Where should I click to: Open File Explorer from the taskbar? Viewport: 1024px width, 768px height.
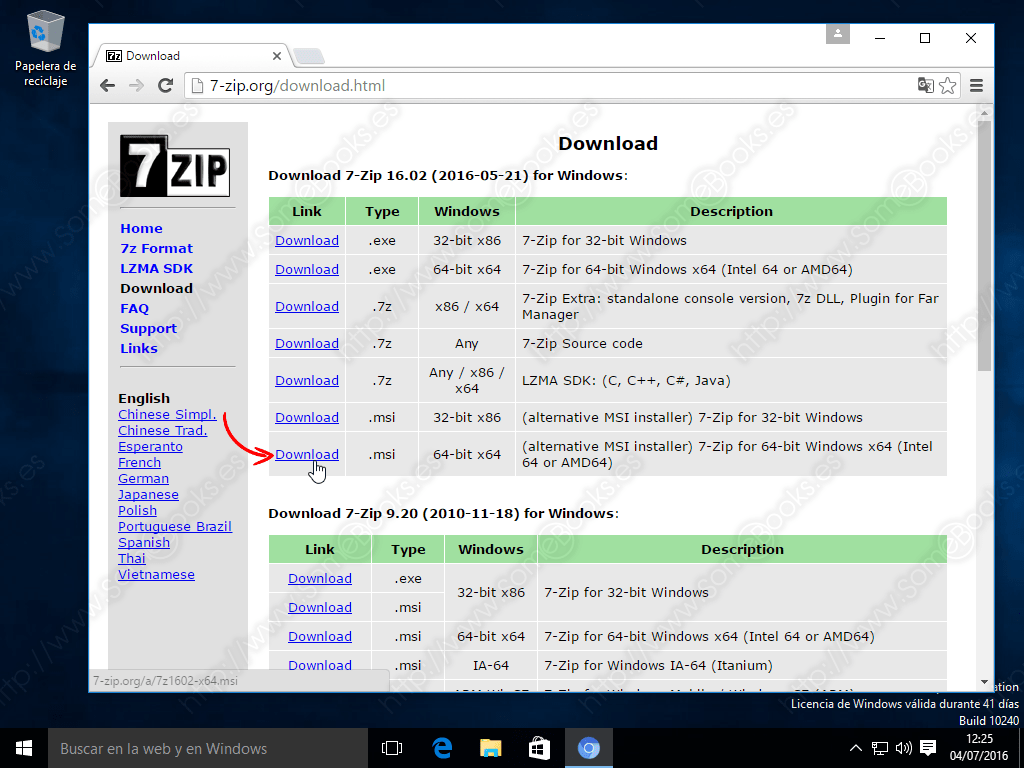(489, 747)
